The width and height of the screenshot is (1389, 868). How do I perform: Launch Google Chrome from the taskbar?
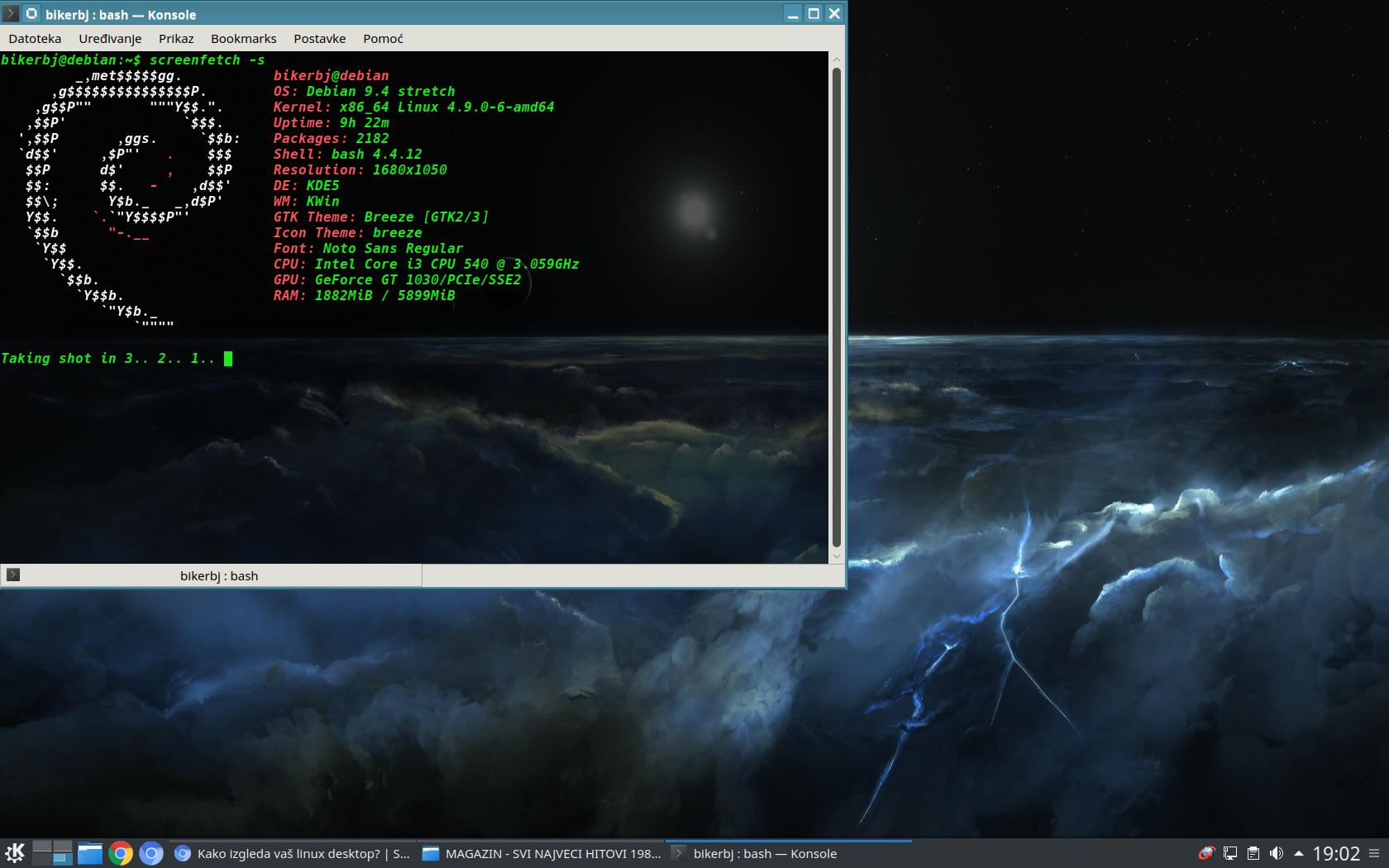[121, 853]
